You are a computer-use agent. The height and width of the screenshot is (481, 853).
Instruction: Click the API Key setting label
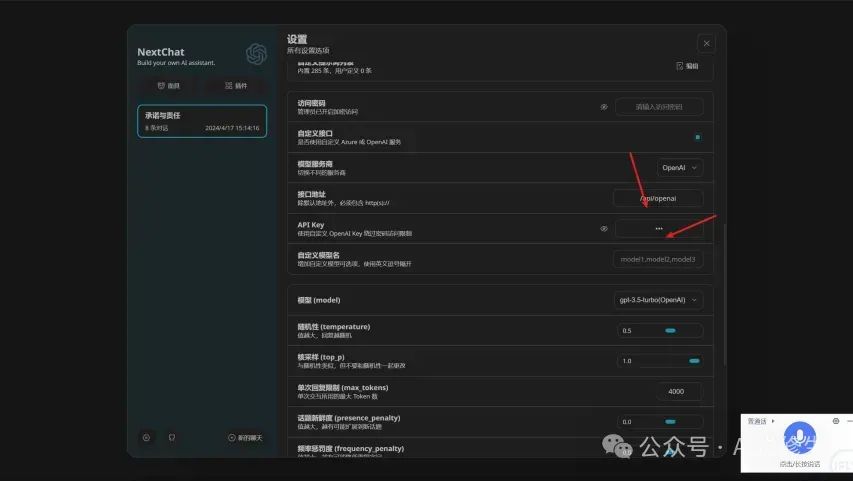[311, 225]
